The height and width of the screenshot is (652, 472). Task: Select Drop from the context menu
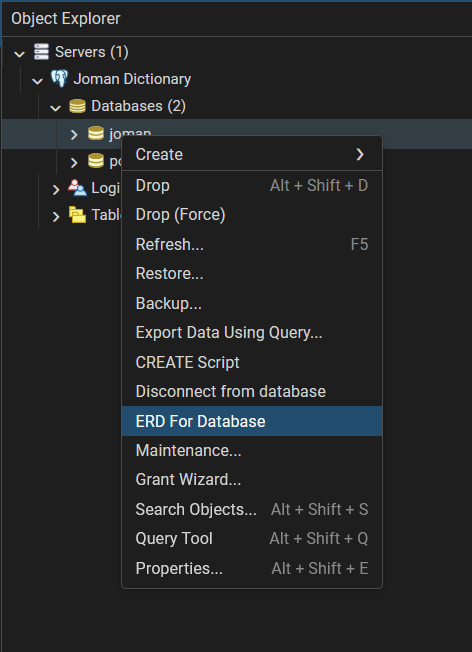(252, 185)
